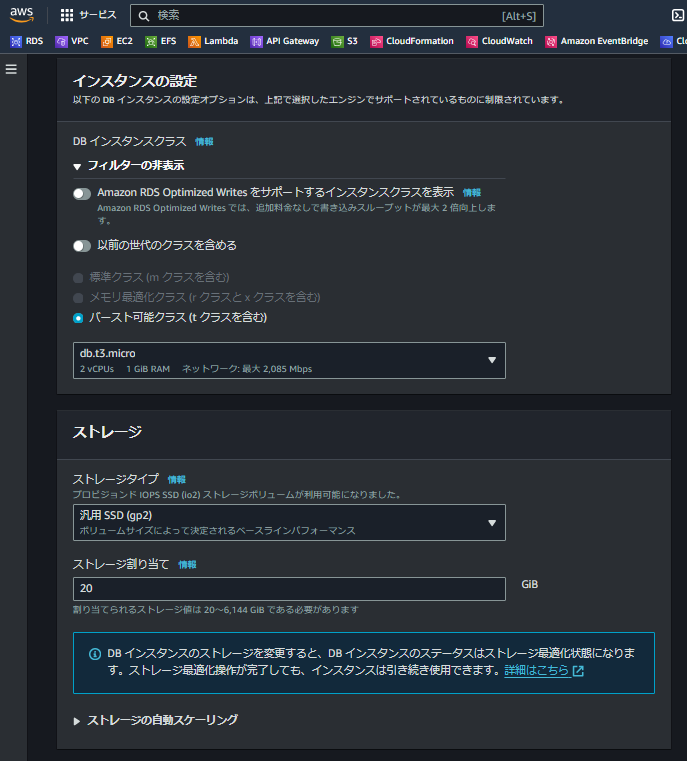Open the CloudWatch shortcut icon
This screenshot has width=687, height=761.
472,42
